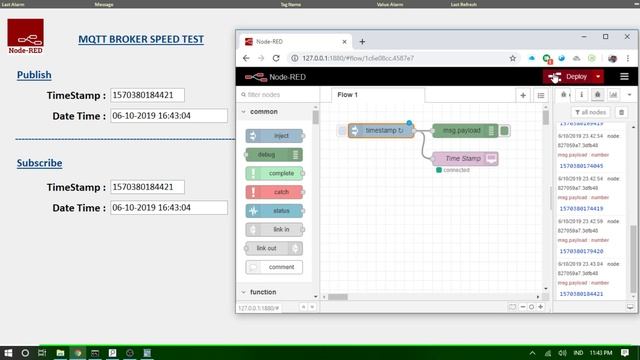Click debug value 1570380174045
Image resolution: width=640 pixels, height=360 pixels.
coord(581,166)
